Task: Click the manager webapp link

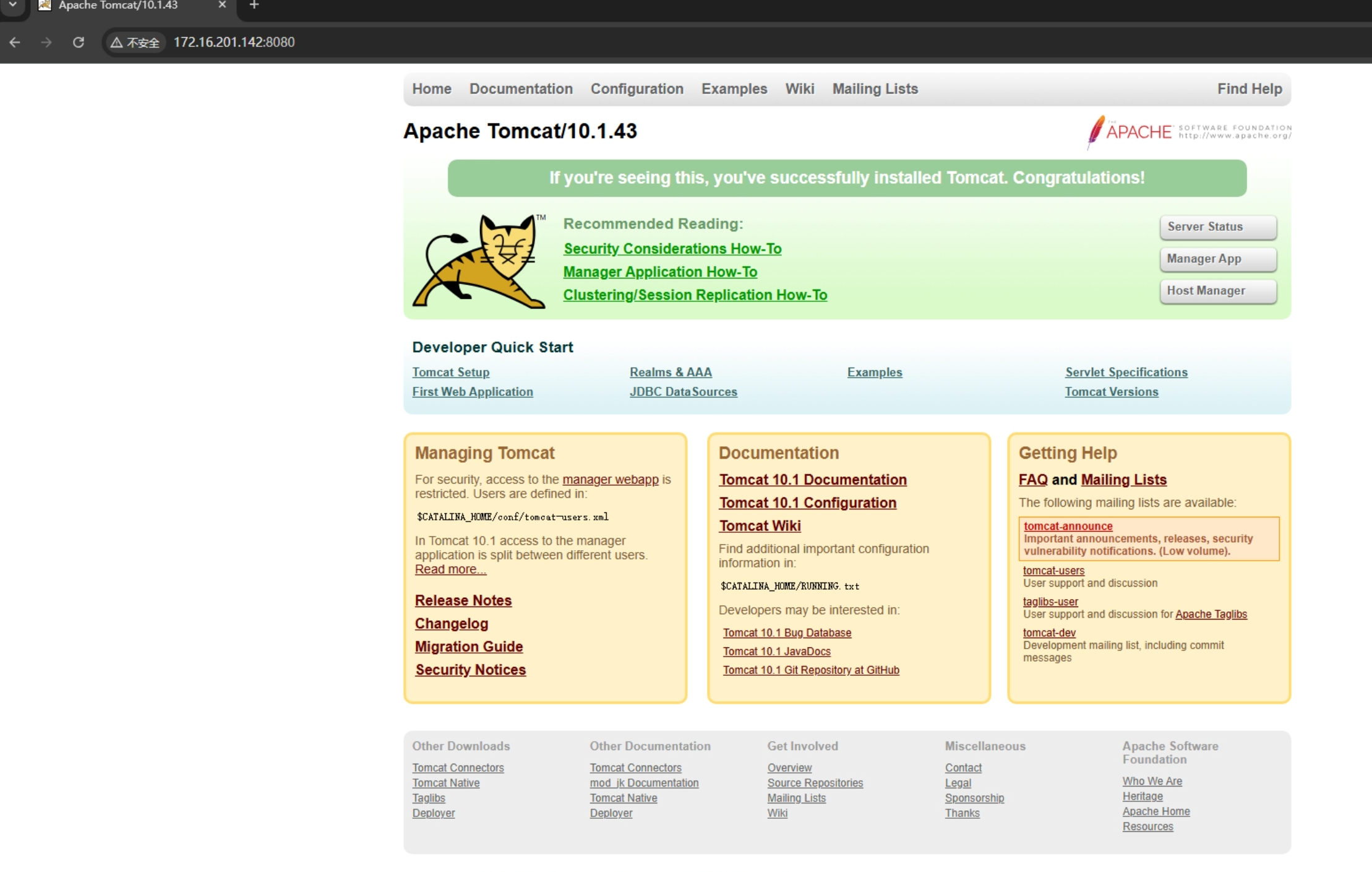Action: pyautogui.click(x=611, y=480)
